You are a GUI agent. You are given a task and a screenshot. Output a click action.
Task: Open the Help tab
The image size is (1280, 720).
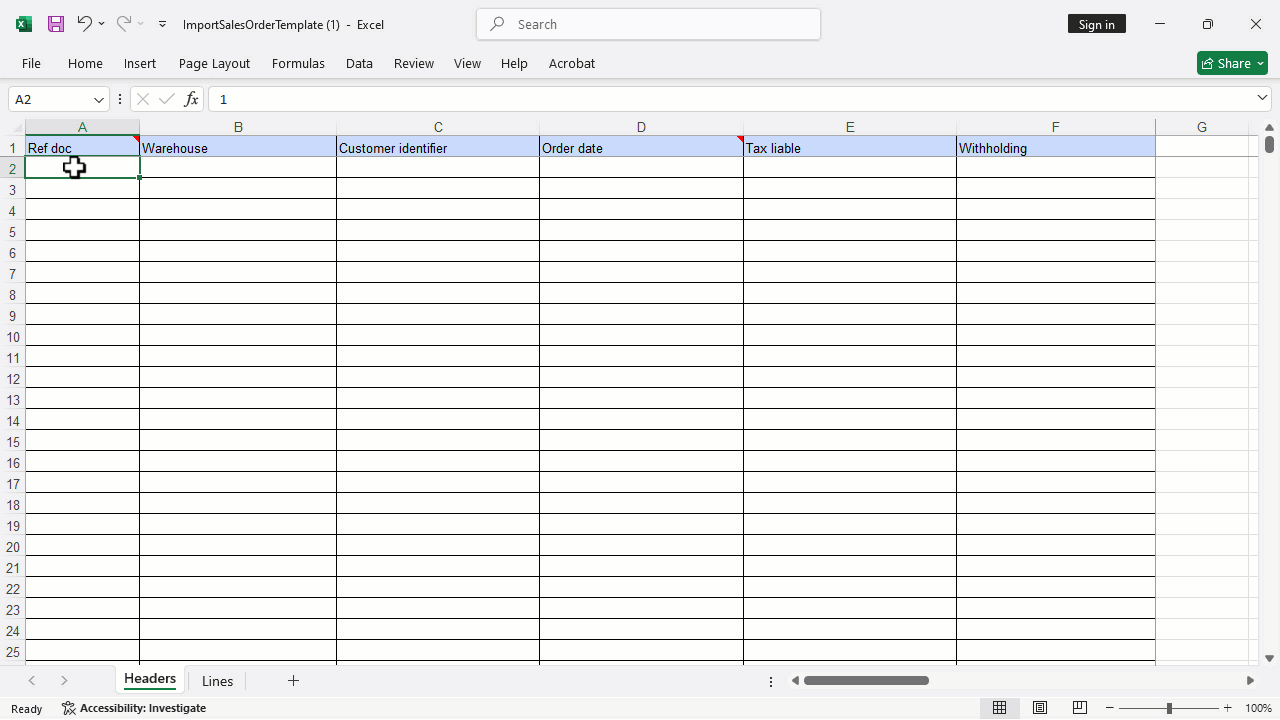(514, 63)
